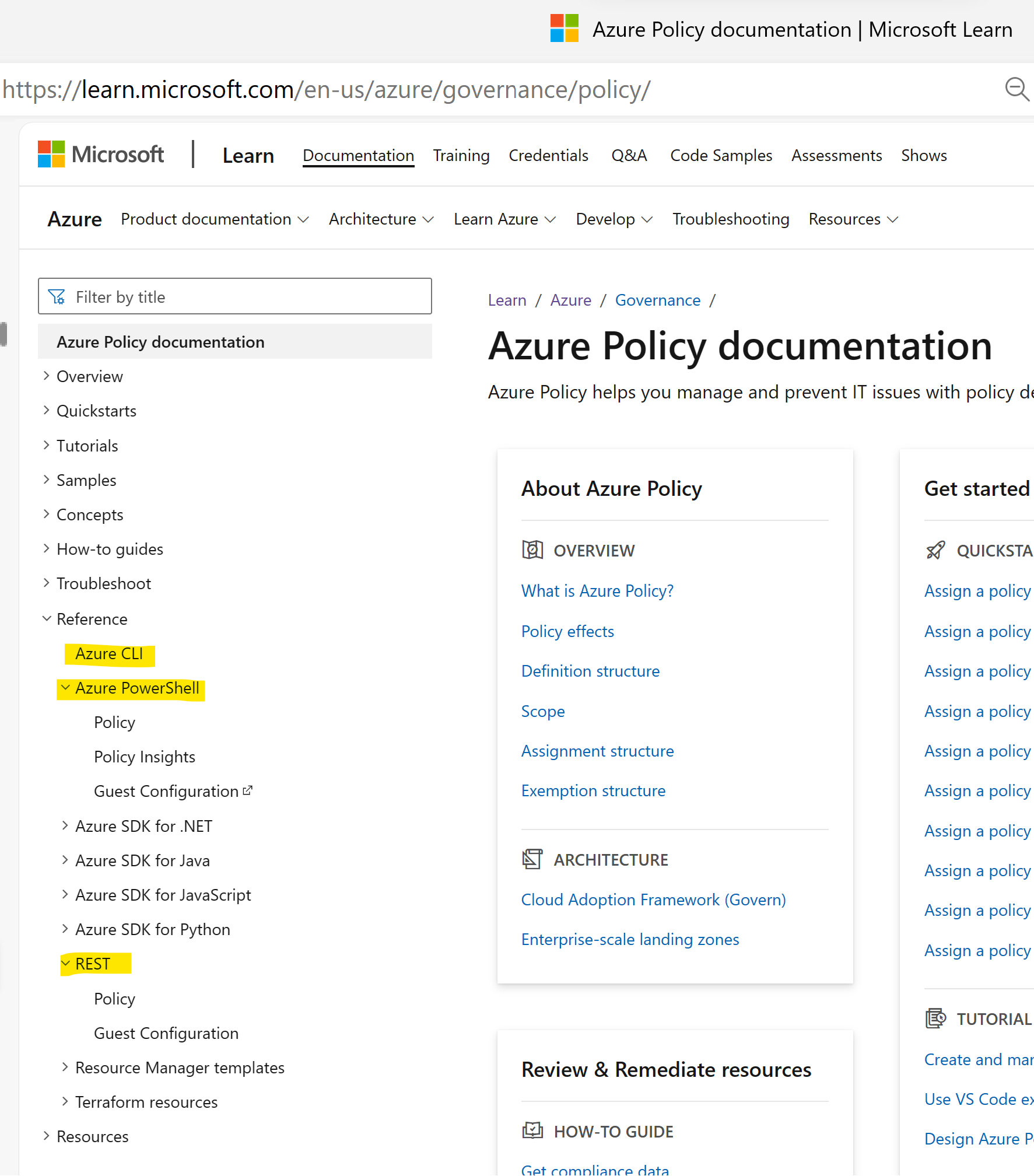Click the Quickstart rocket icon
The image size is (1034, 1176).
[936, 549]
